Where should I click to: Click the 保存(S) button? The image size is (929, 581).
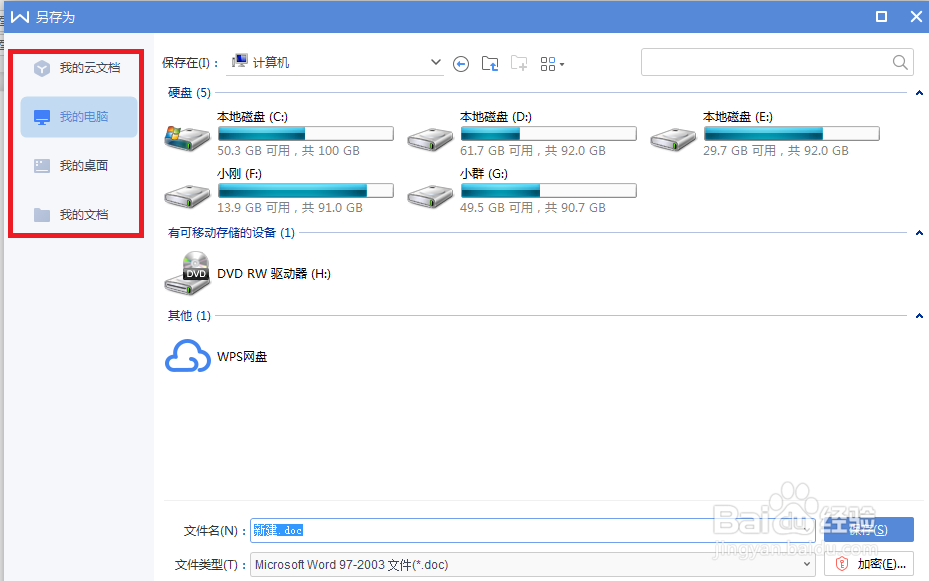[869, 530]
